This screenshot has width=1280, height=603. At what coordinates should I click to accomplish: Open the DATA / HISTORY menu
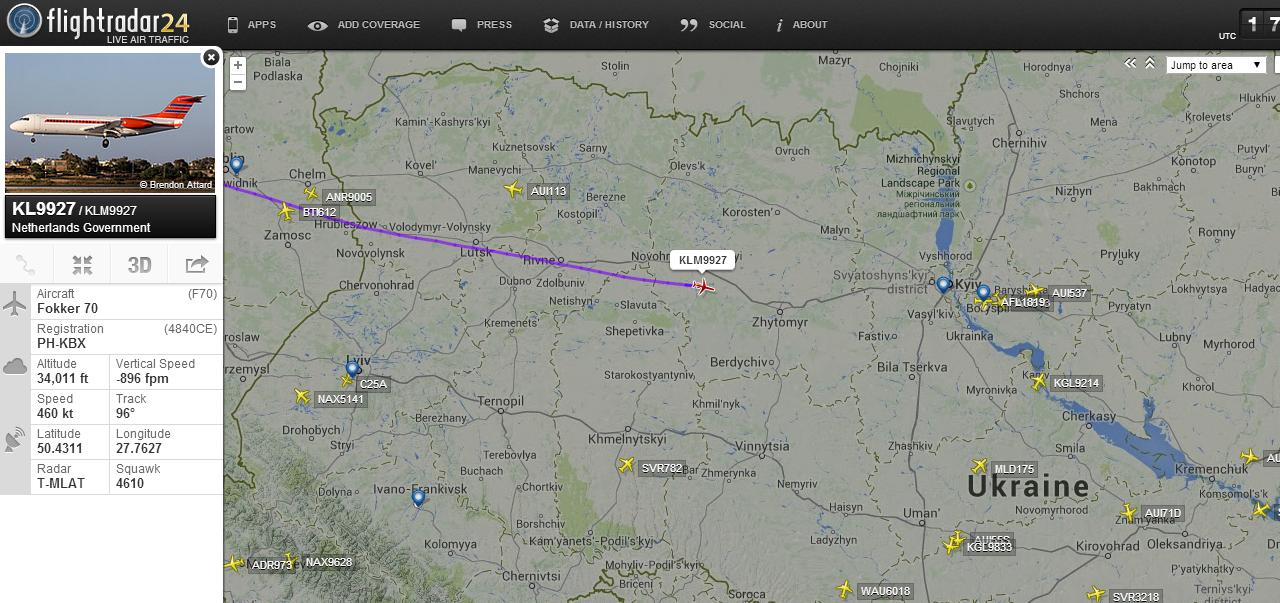tap(596, 25)
